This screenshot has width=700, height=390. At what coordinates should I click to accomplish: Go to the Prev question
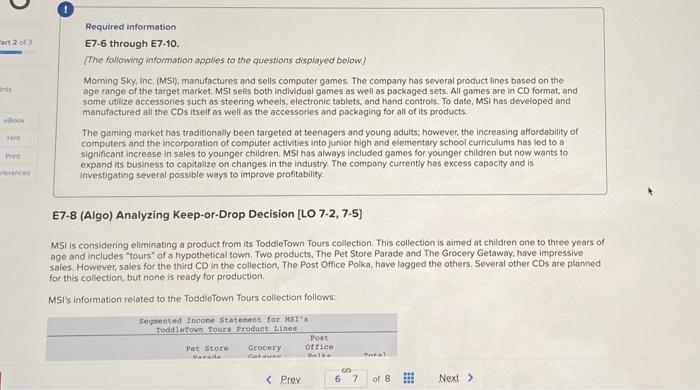click(290, 380)
